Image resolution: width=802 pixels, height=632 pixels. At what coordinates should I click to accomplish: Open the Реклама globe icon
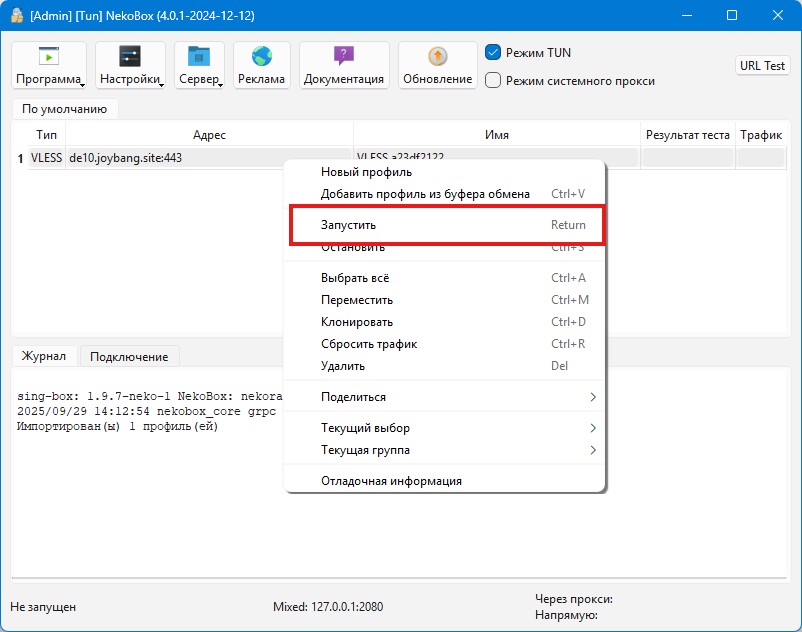[x=262, y=57]
